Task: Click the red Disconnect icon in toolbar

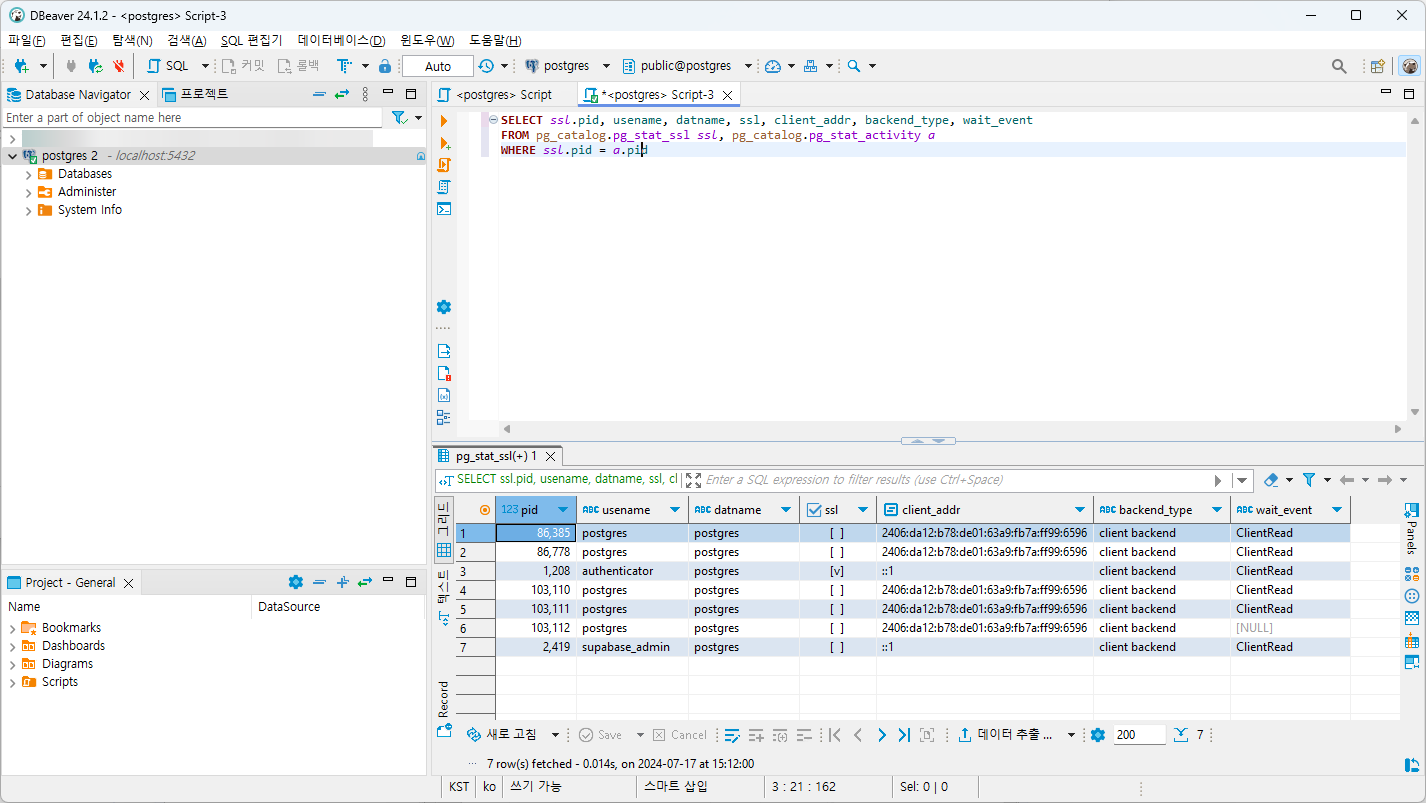Action: pos(119,66)
